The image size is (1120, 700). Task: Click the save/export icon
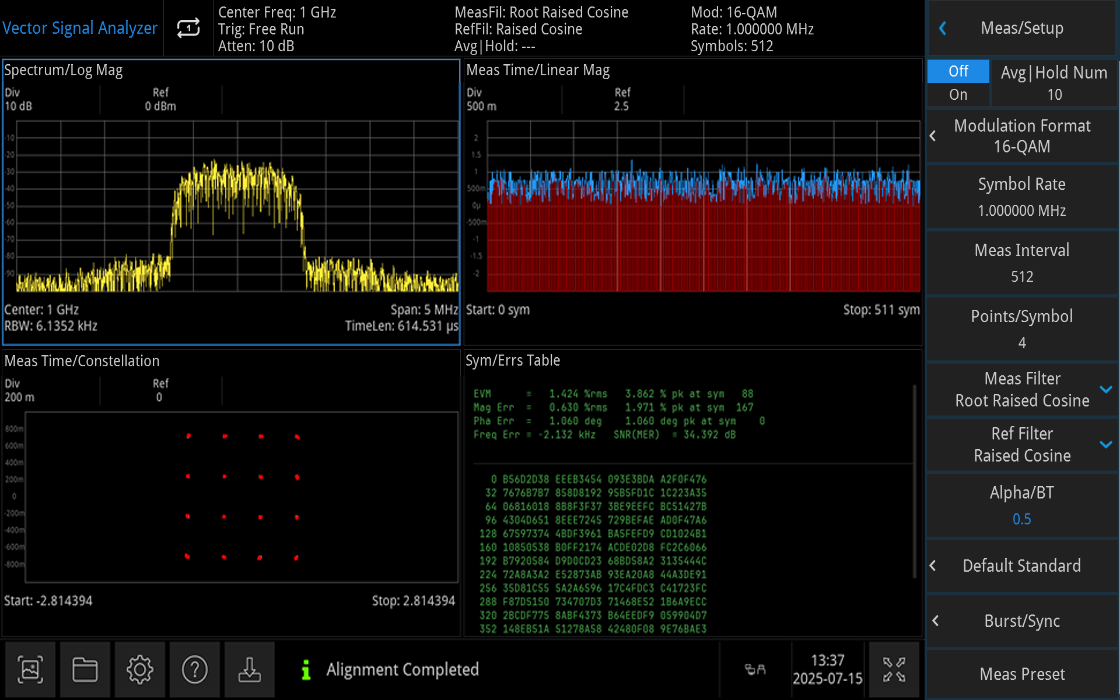point(249,669)
